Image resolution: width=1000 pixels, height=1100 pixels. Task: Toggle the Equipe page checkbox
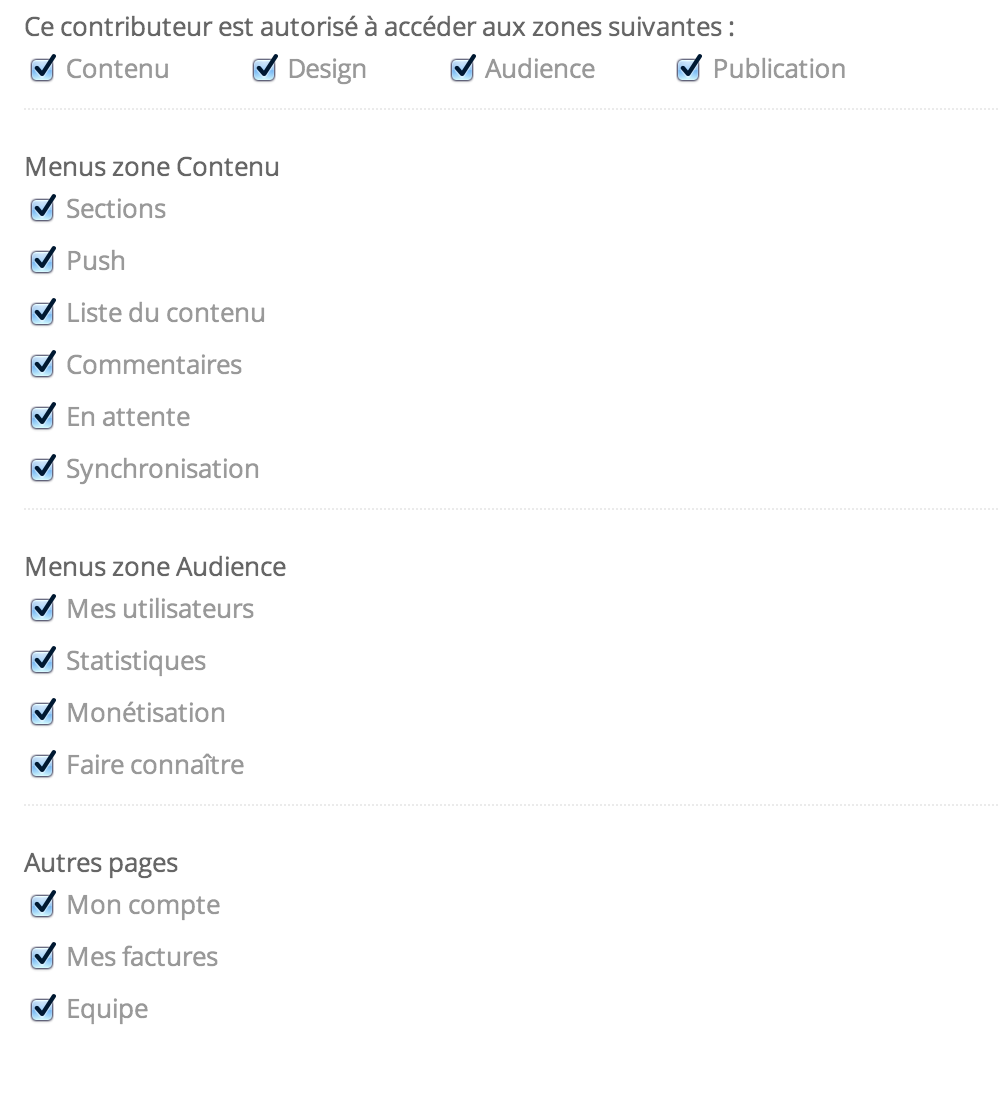(42, 1010)
